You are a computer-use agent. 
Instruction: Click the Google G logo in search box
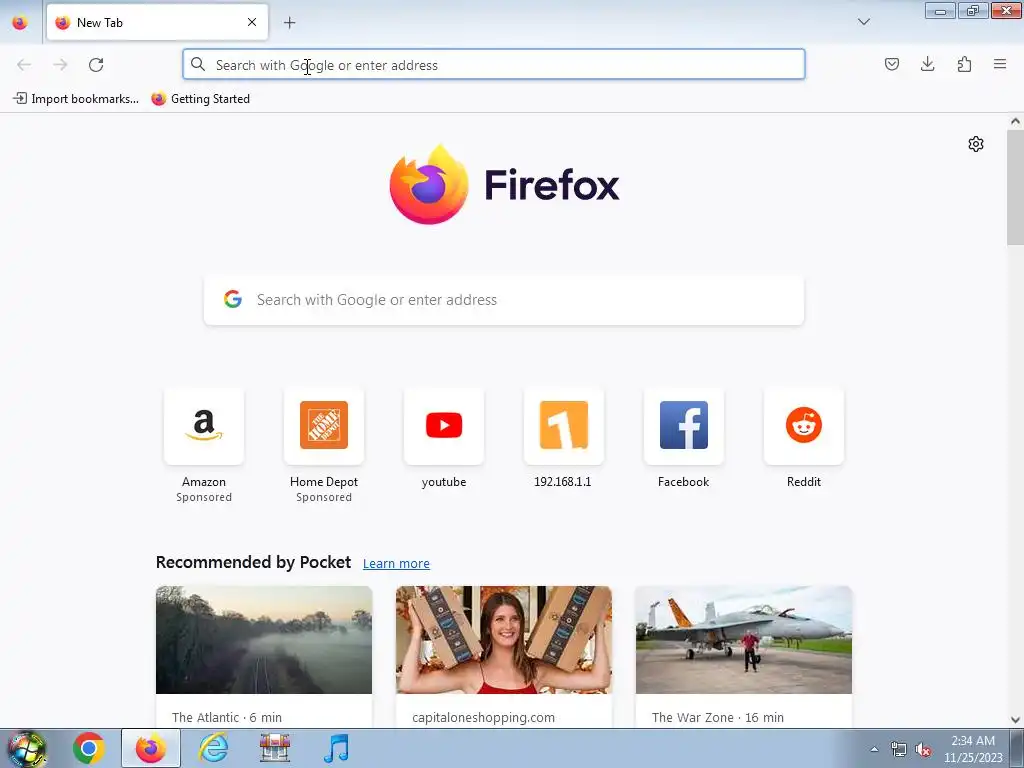tap(233, 299)
